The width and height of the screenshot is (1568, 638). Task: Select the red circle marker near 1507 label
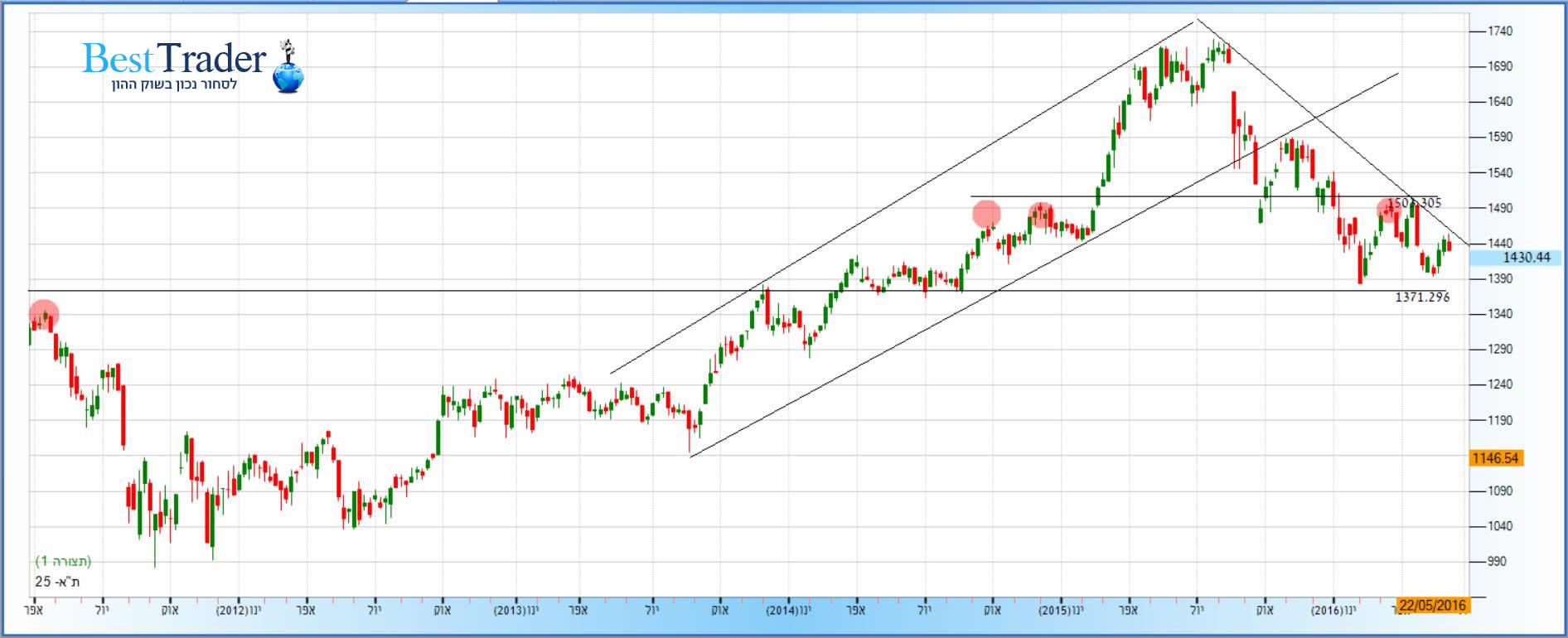[1389, 210]
